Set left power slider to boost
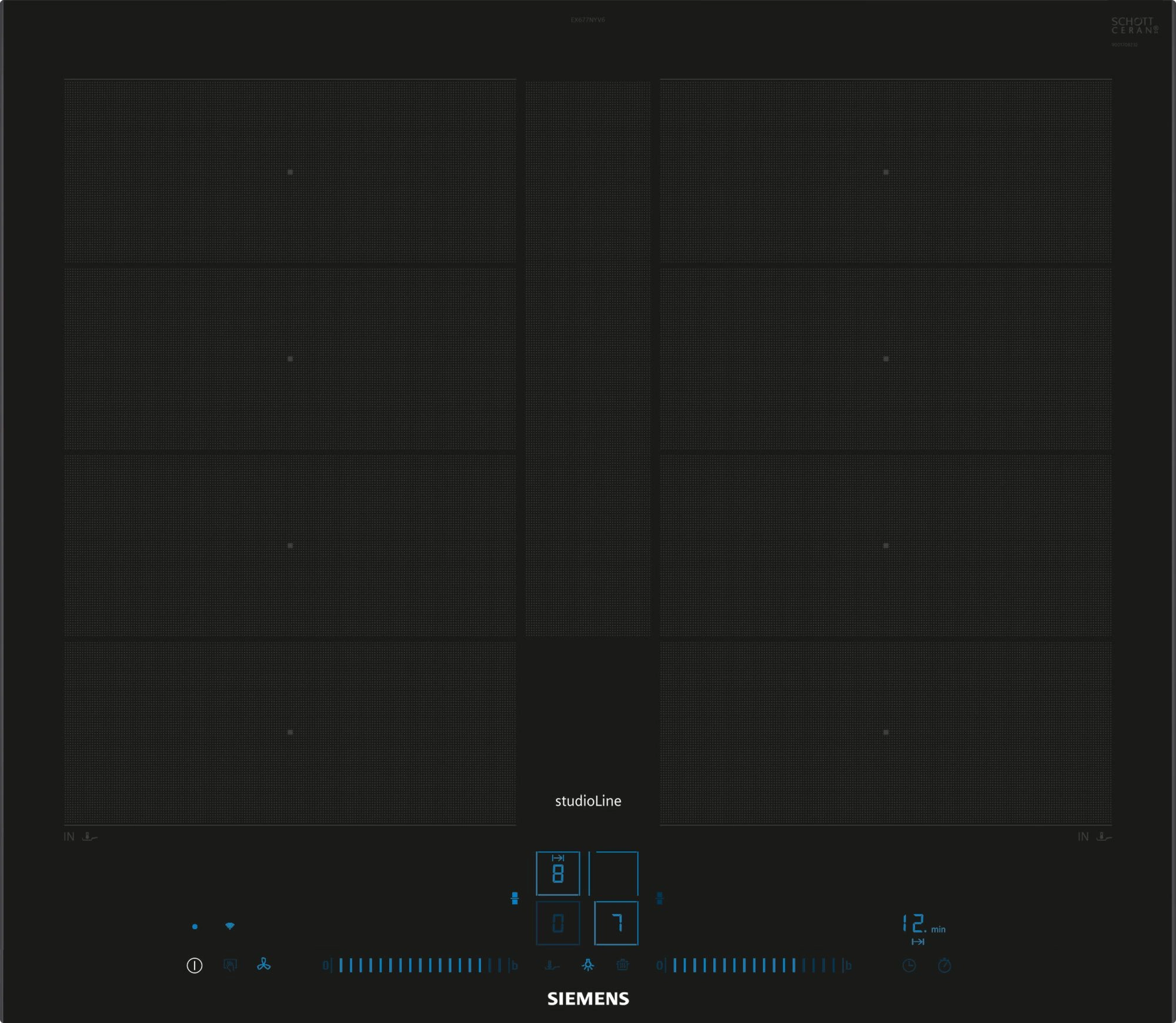 pos(514,965)
